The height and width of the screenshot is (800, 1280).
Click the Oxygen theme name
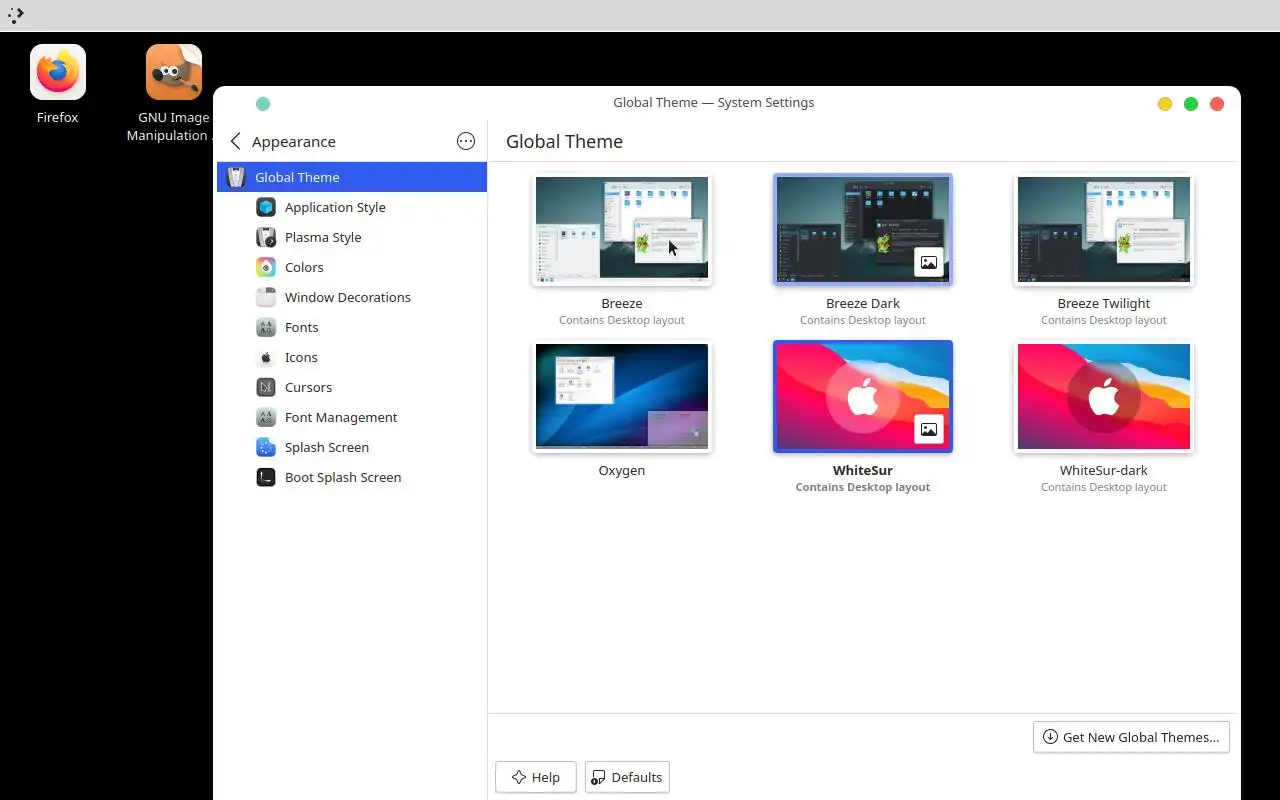[622, 470]
